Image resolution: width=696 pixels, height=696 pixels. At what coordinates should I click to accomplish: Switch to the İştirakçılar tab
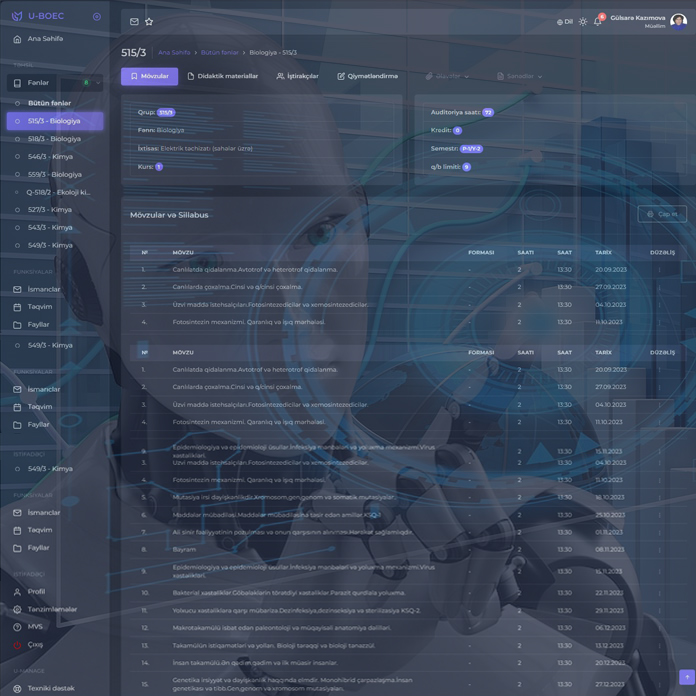point(297,76)
